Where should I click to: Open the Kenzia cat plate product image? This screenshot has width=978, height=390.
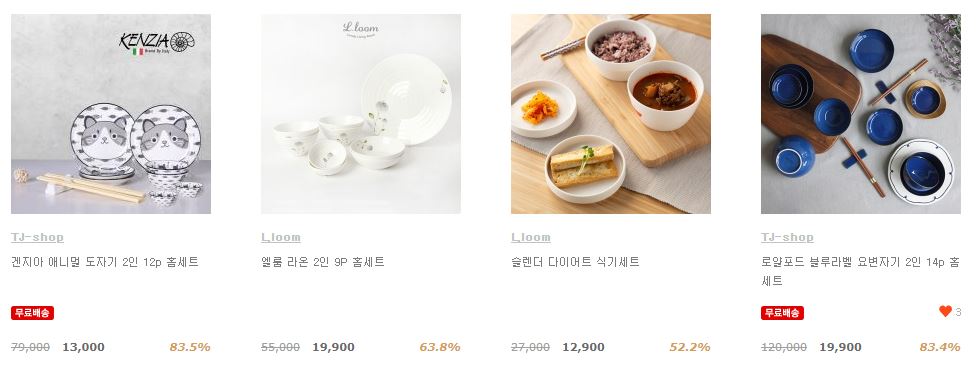[x=111, y=114]
